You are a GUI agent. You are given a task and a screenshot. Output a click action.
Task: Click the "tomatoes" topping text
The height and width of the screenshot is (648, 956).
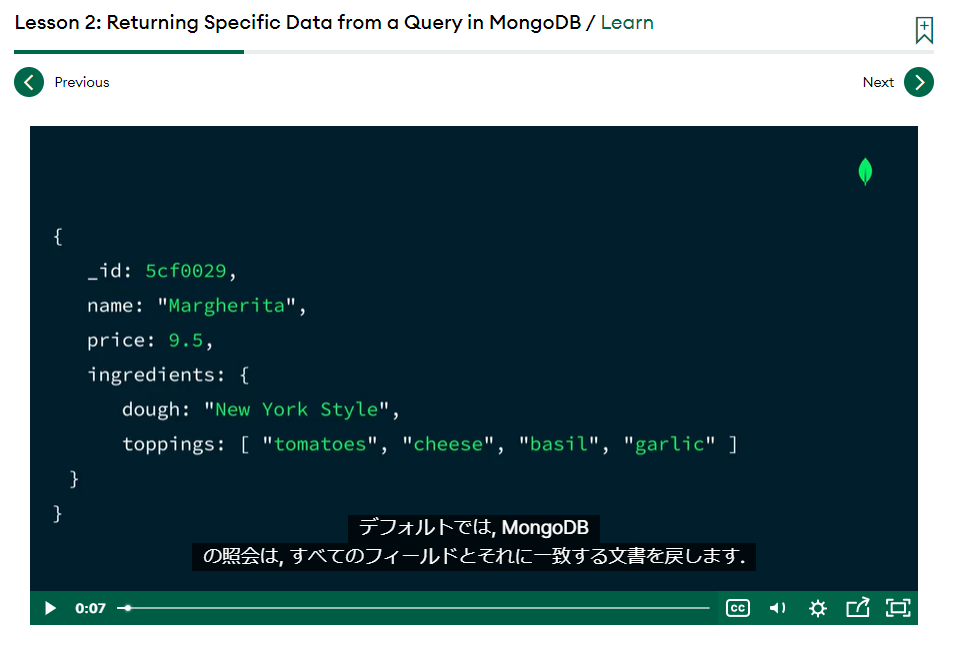[320, 444]
